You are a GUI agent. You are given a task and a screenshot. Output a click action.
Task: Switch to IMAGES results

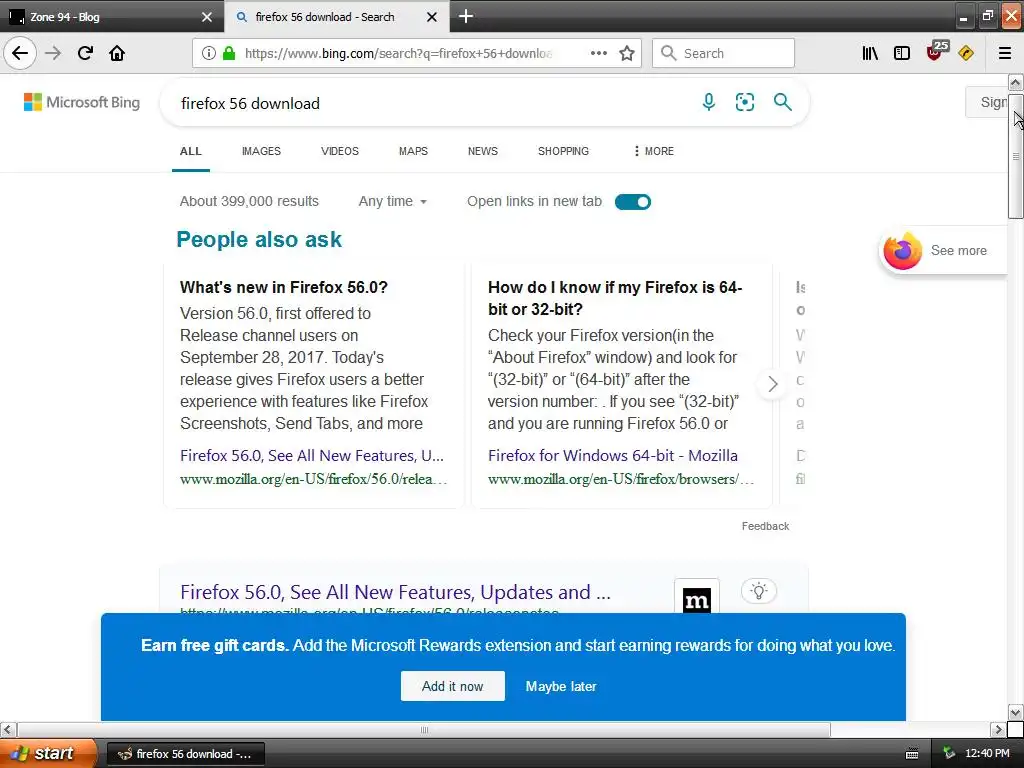coord(261,152)
